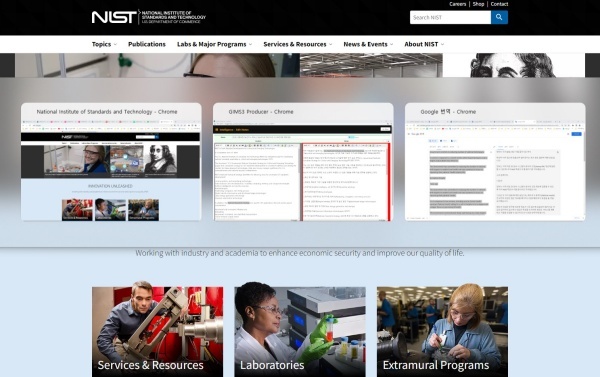
Task: Open the Laboratories image card
Action: point(300,331)
